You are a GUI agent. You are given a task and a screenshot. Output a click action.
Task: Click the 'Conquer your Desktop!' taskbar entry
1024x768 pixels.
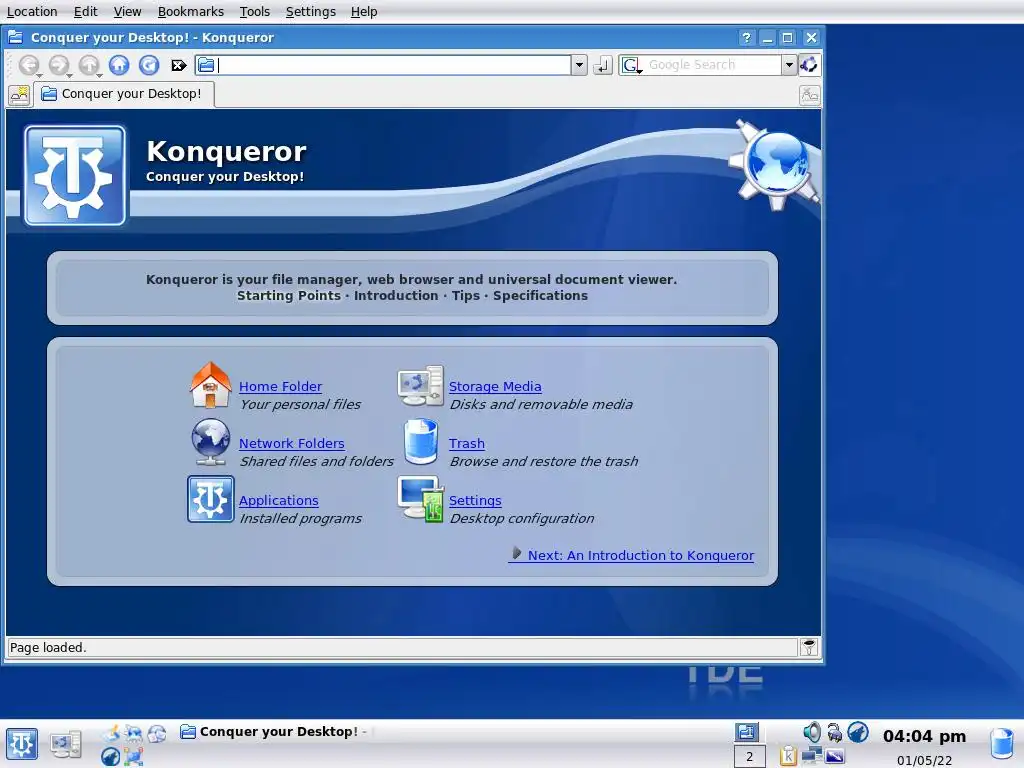click(x=273, y=732)
